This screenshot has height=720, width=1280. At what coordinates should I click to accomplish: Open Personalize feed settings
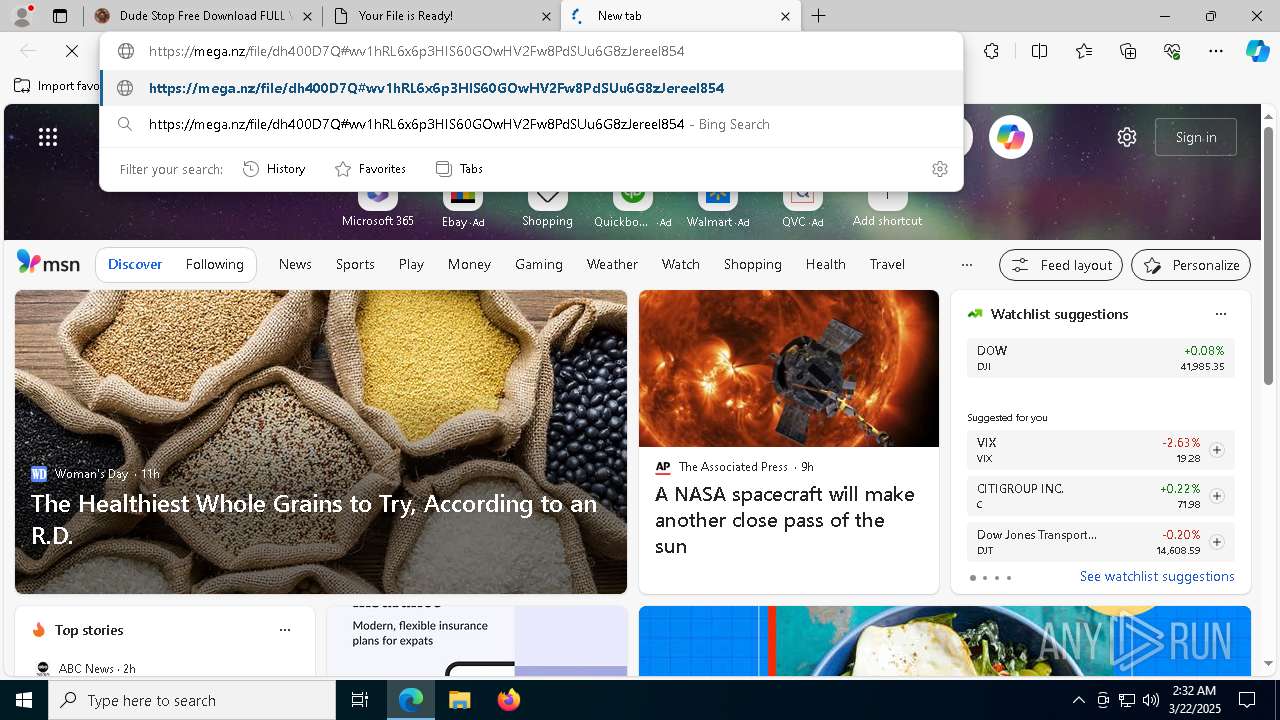pyautogui.click(x=1191, y=265)
